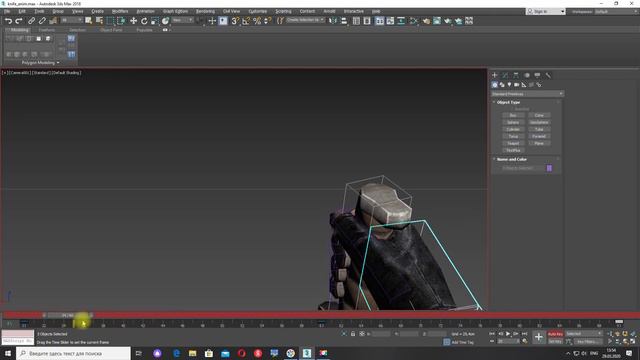
Task: Open the Utilities hammer panel tab
Action: click(x=548, y=75)
